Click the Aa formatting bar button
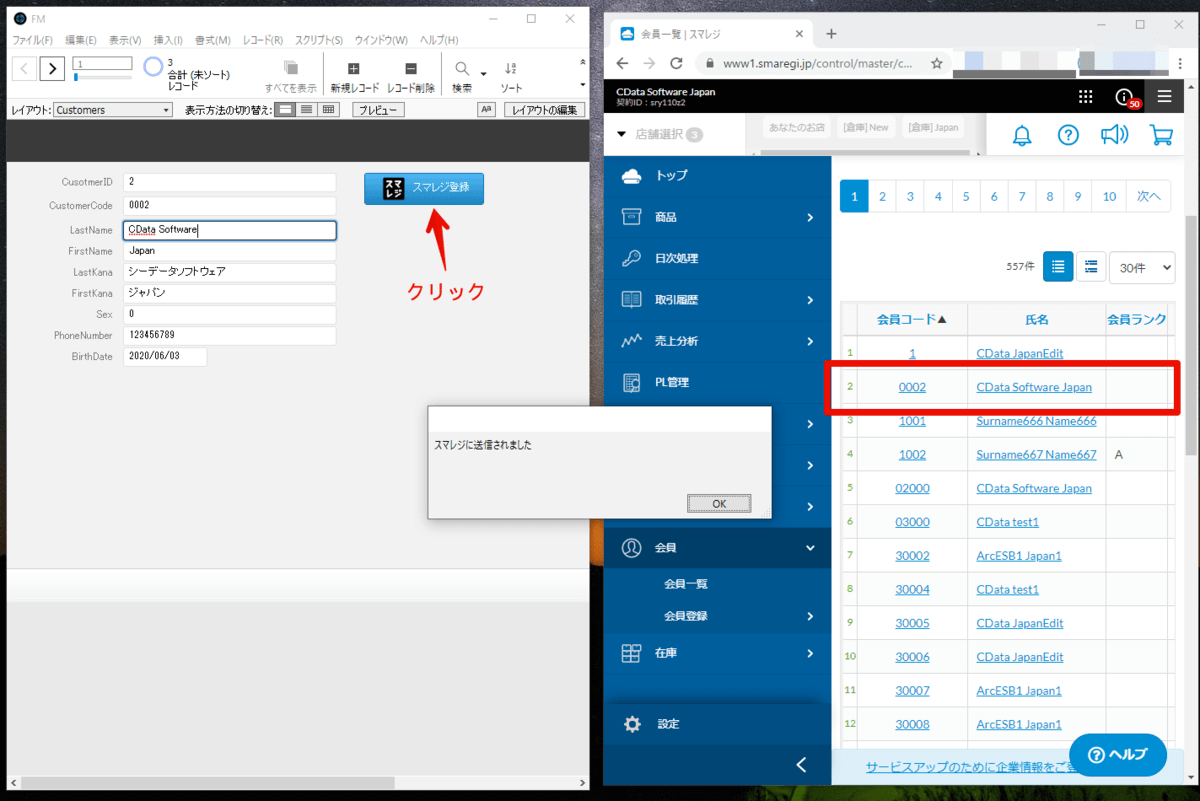 [x=486, y=109]
